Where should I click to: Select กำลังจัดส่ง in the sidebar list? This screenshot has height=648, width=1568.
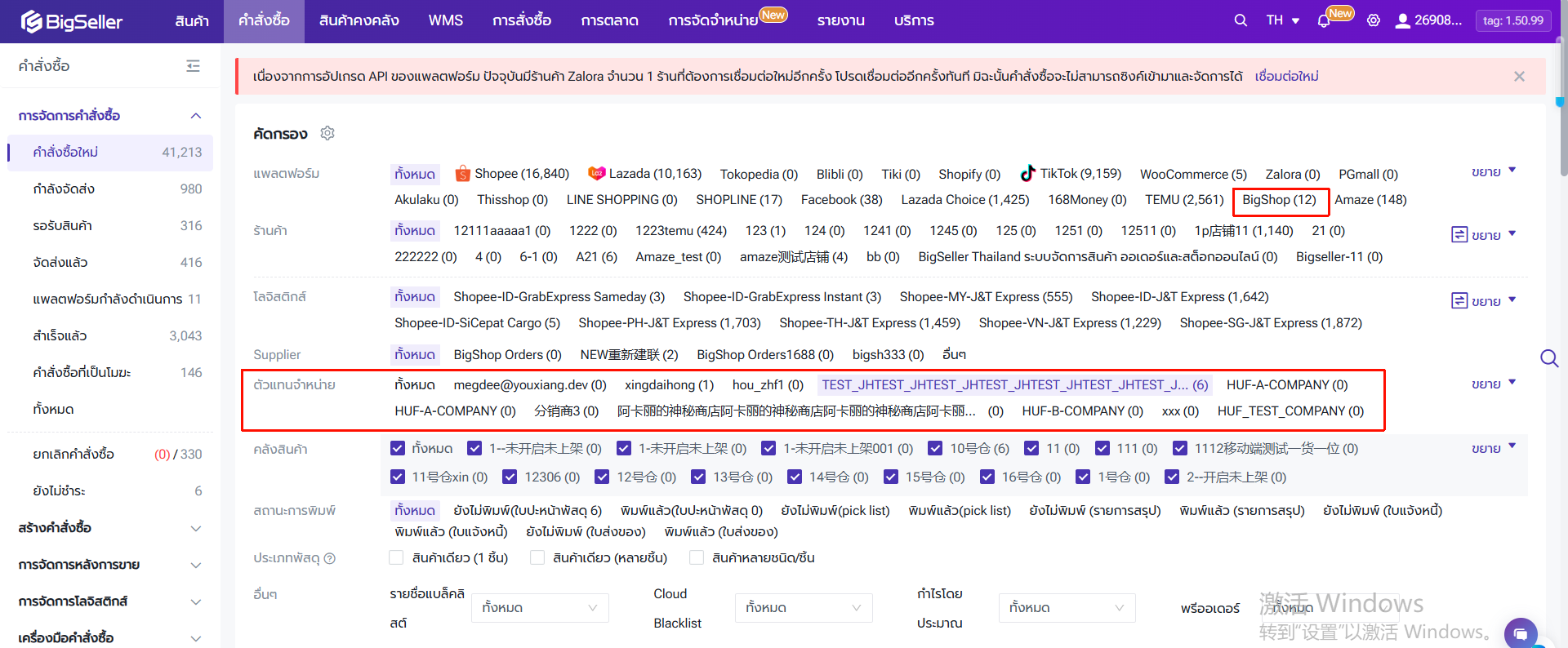click(x=64, y=189)
